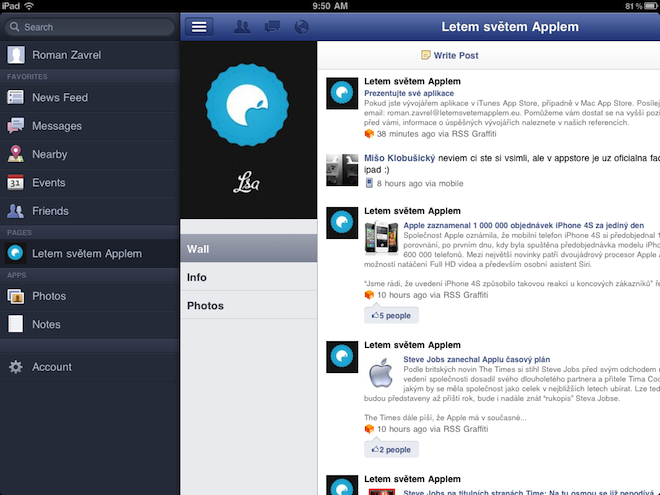Click the Notes app icon
This screenshot has height=495, width=660.
click(x=16, y=324)
